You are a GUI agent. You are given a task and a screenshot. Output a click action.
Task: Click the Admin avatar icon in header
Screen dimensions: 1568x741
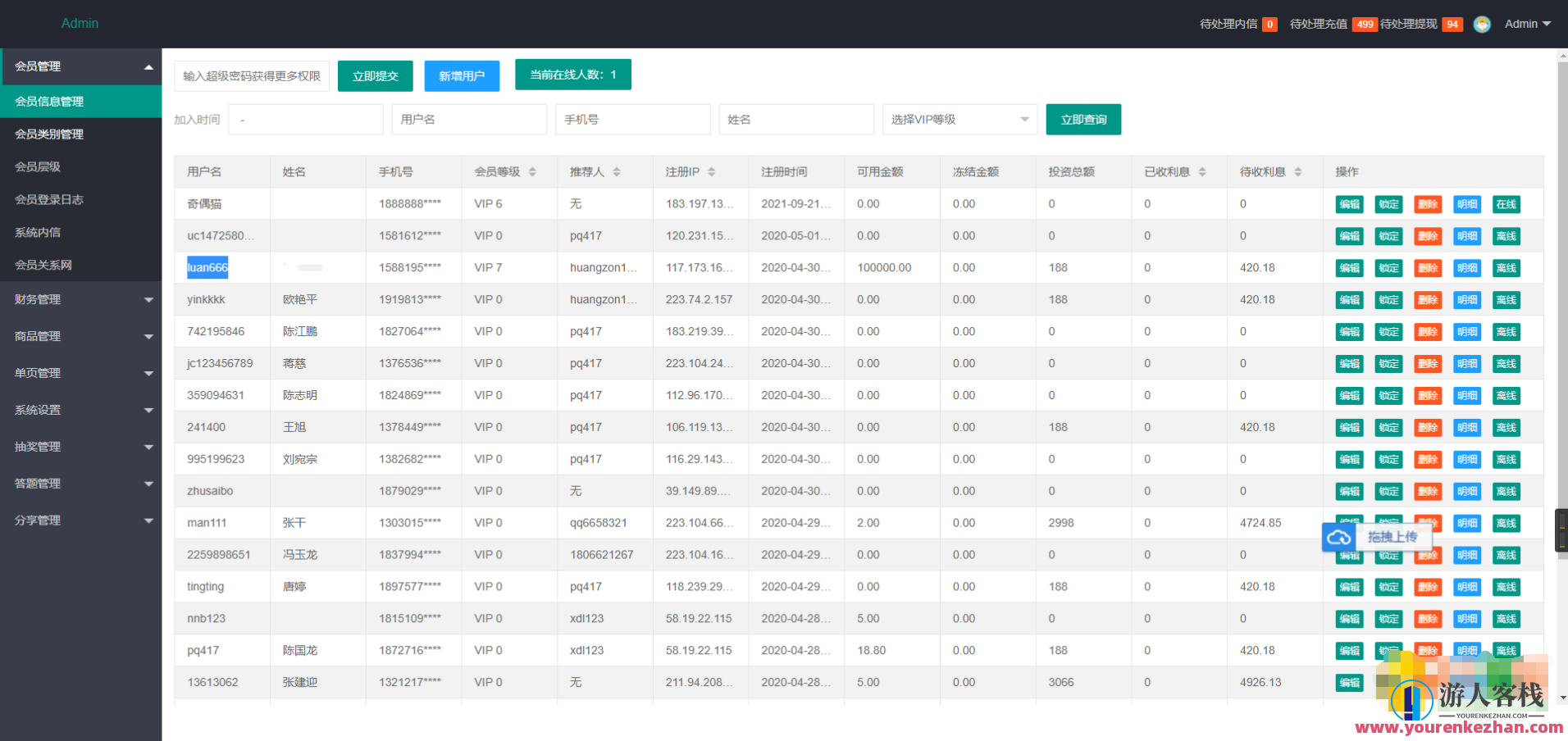(x=1481, y=25)
